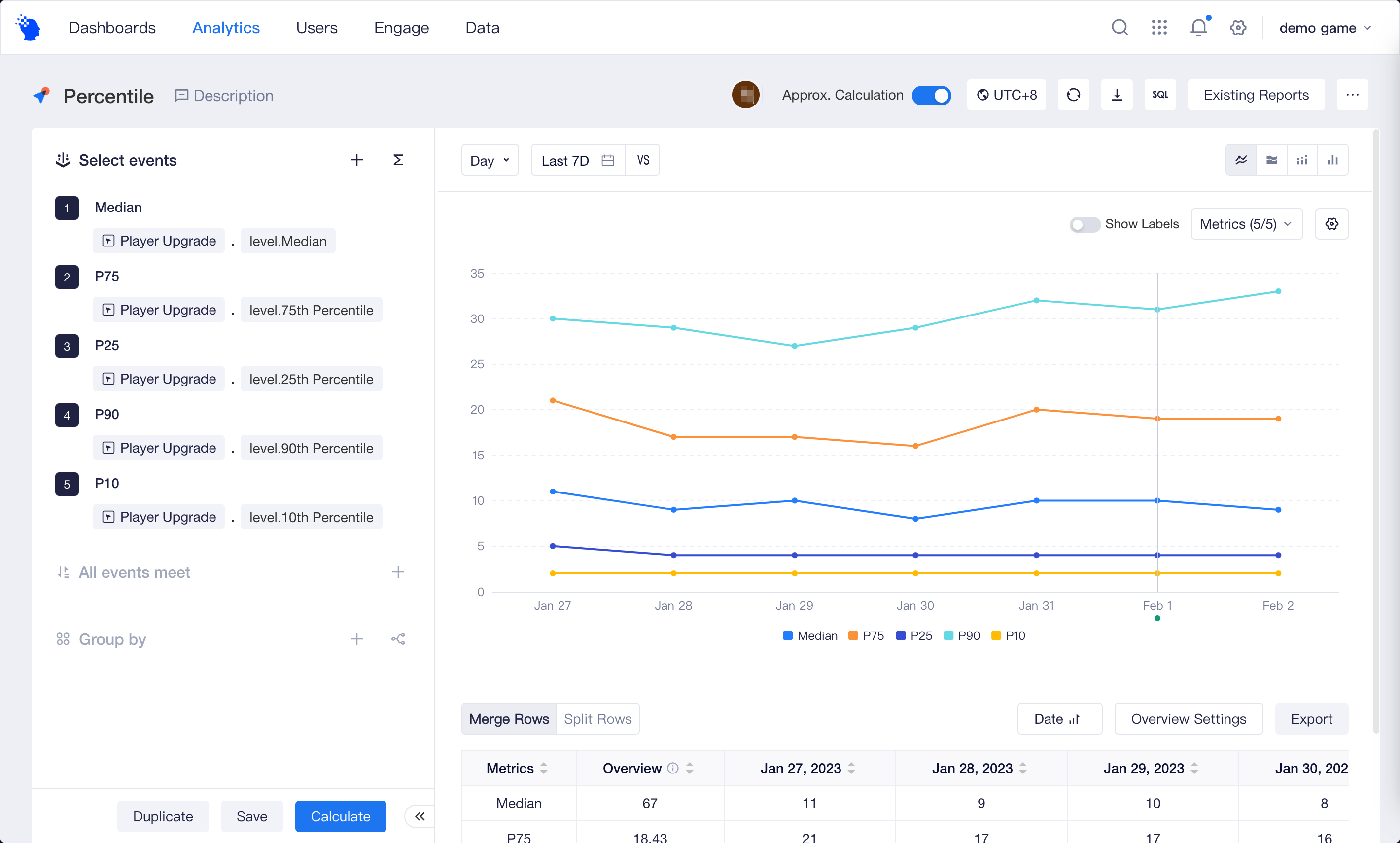Switch to stacked area chart view
This screenshot has width=1400, height=843.
[1272, 160]
